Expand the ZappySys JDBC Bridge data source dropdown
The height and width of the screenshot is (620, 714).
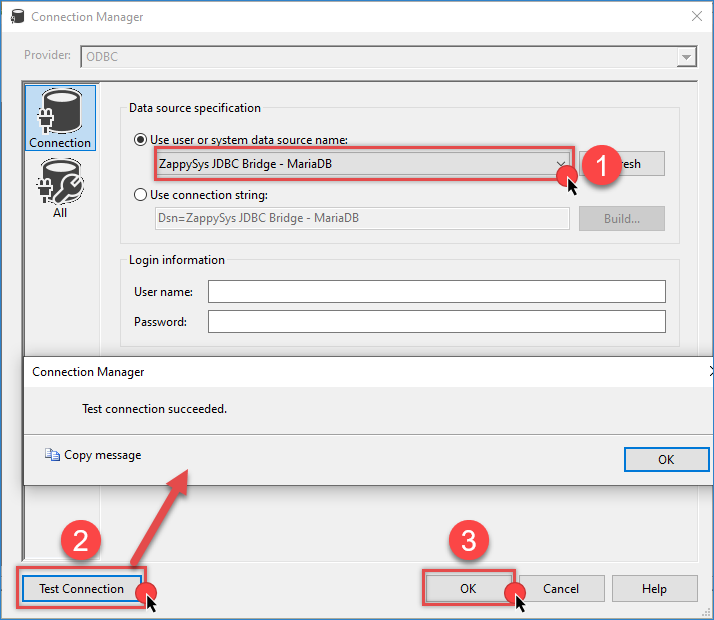coord(561,164)
